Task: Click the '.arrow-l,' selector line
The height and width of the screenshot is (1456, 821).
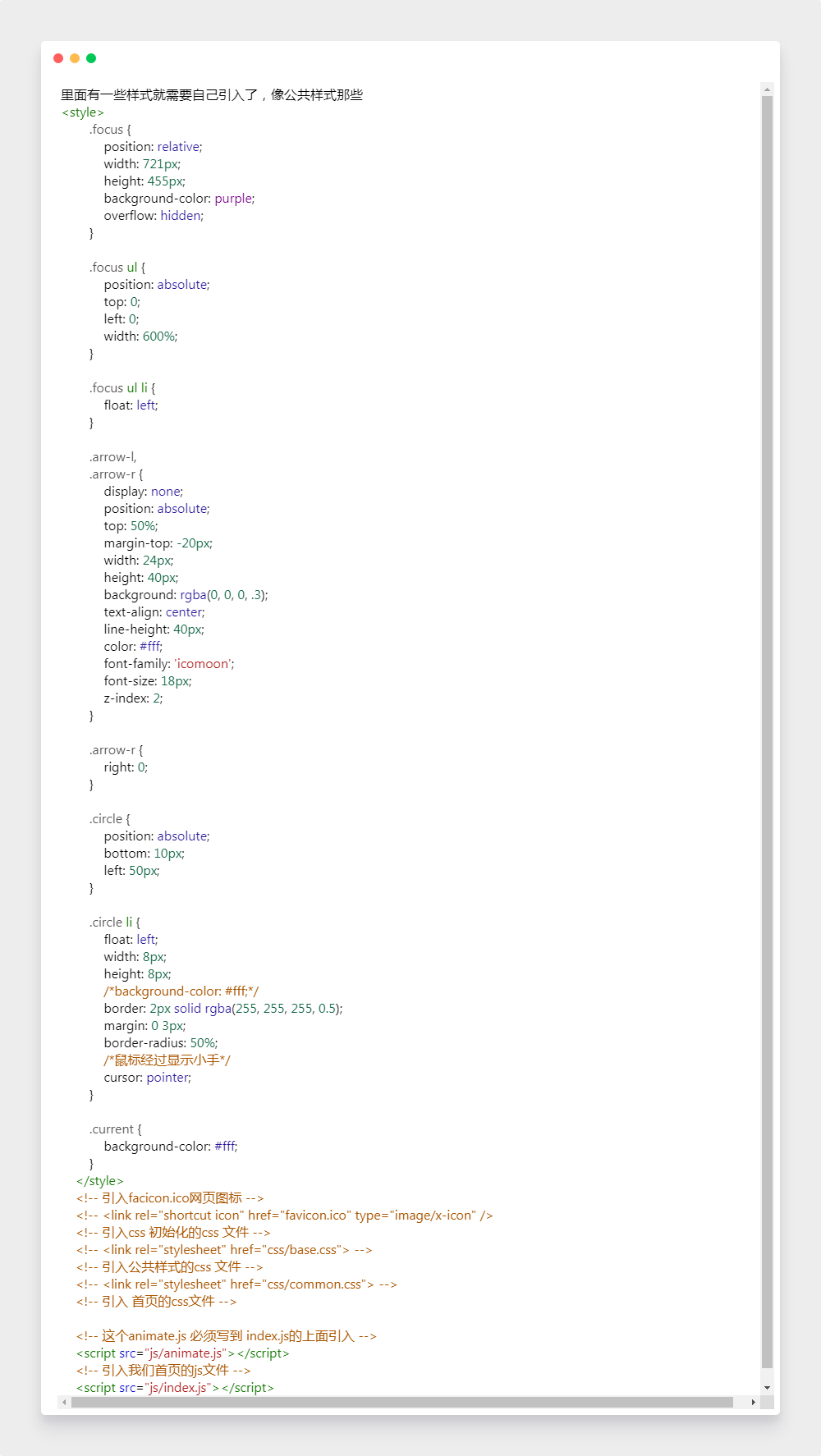Action: coord(113,457)
